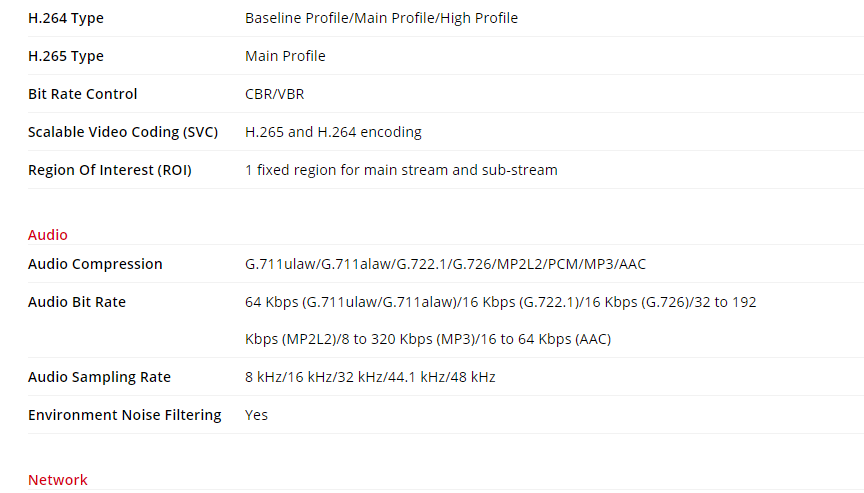
Task: Click the H.264 Type row label
Action: coord(66,18)
